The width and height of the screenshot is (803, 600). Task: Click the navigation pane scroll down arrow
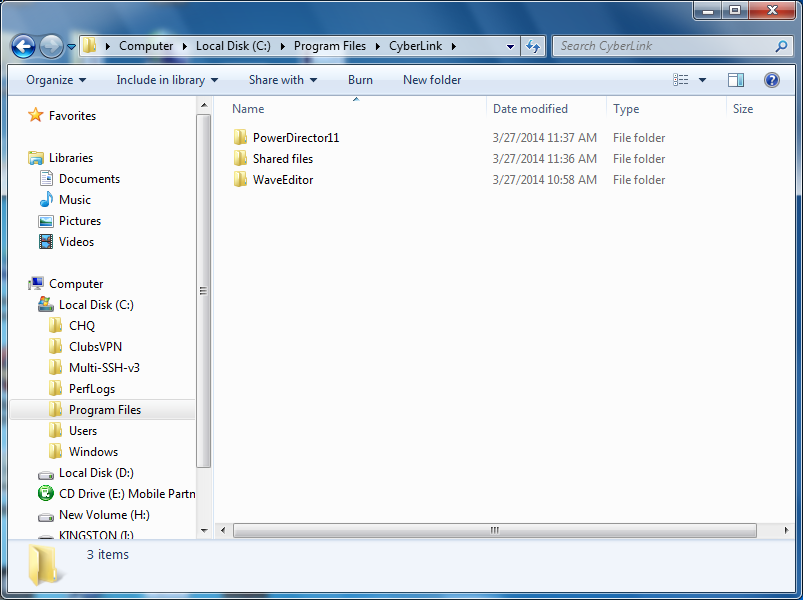204,531
